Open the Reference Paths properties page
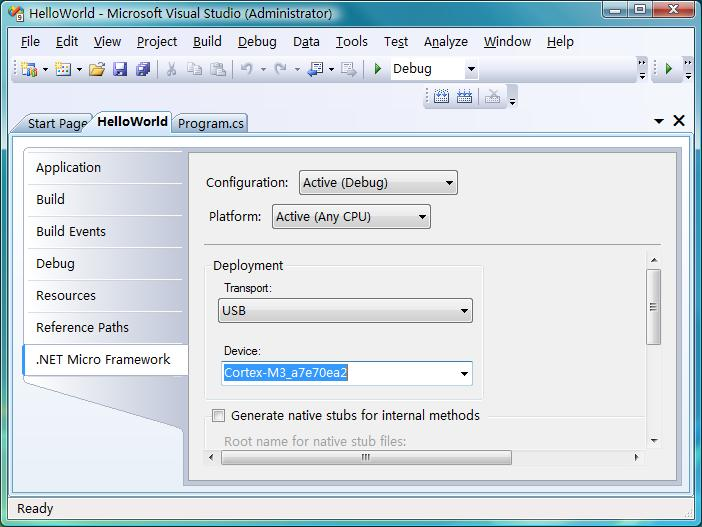 pyautogui.click(x=105, y=327)
